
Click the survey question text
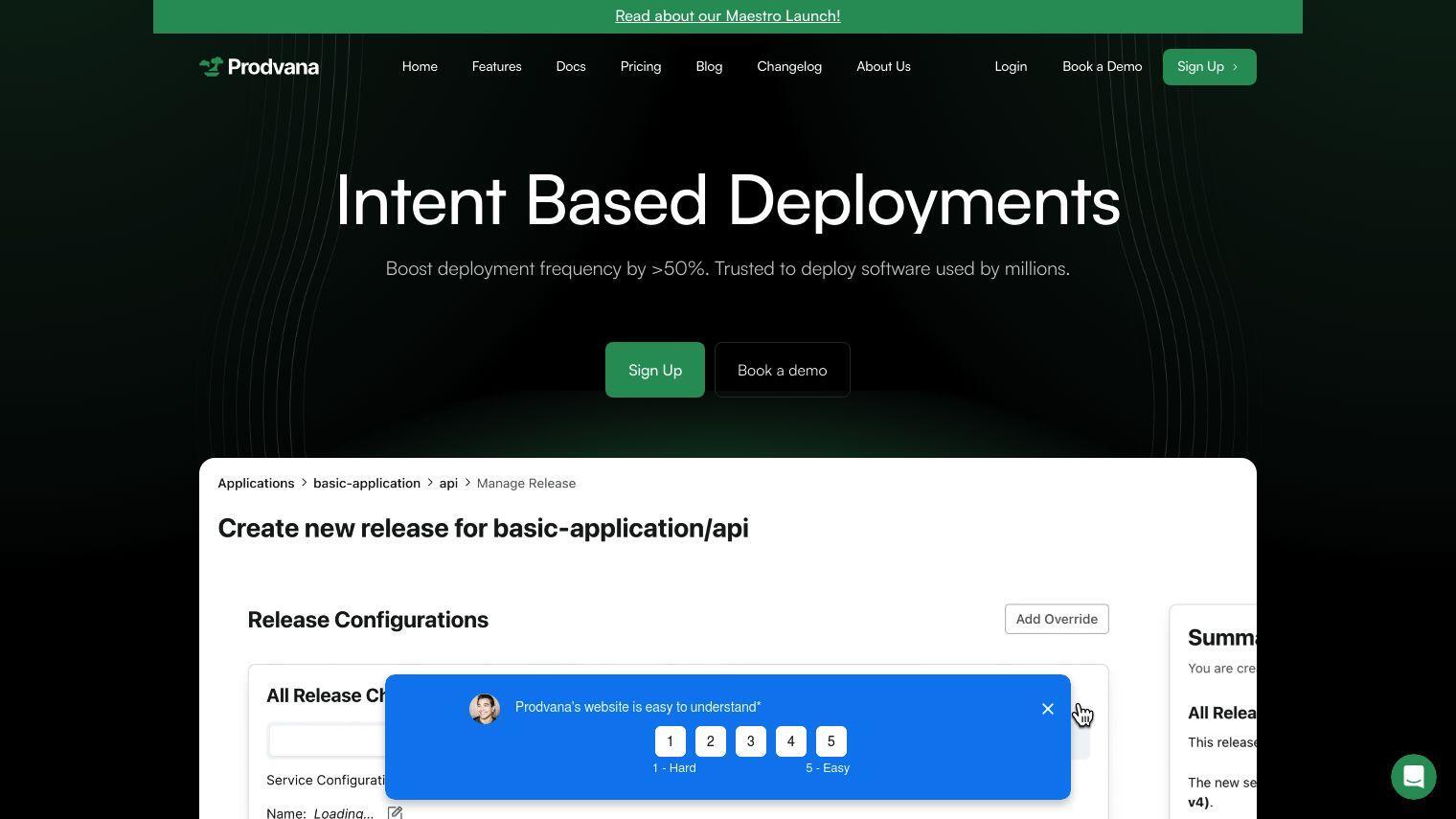click(638, 707)
